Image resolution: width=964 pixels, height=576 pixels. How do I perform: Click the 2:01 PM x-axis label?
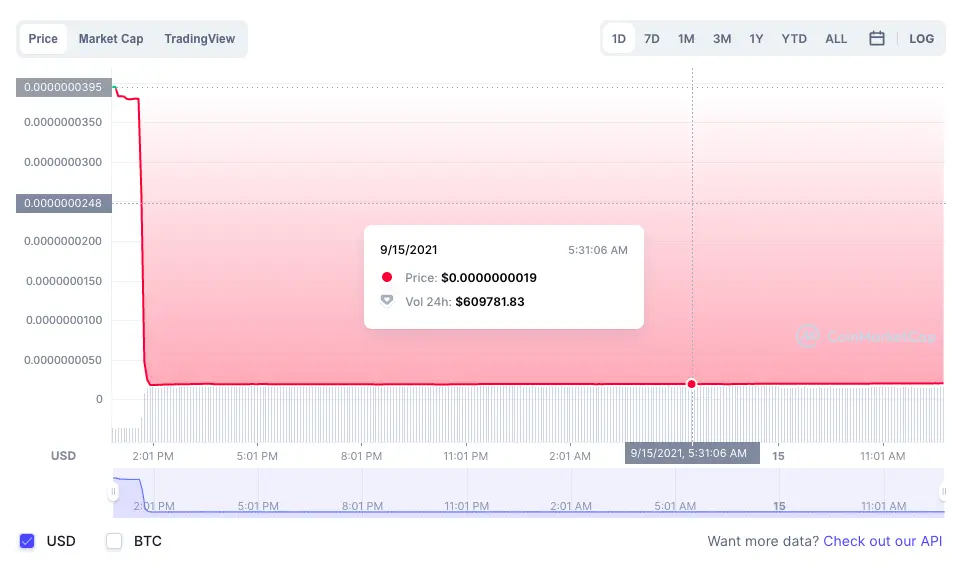(153, 456)
